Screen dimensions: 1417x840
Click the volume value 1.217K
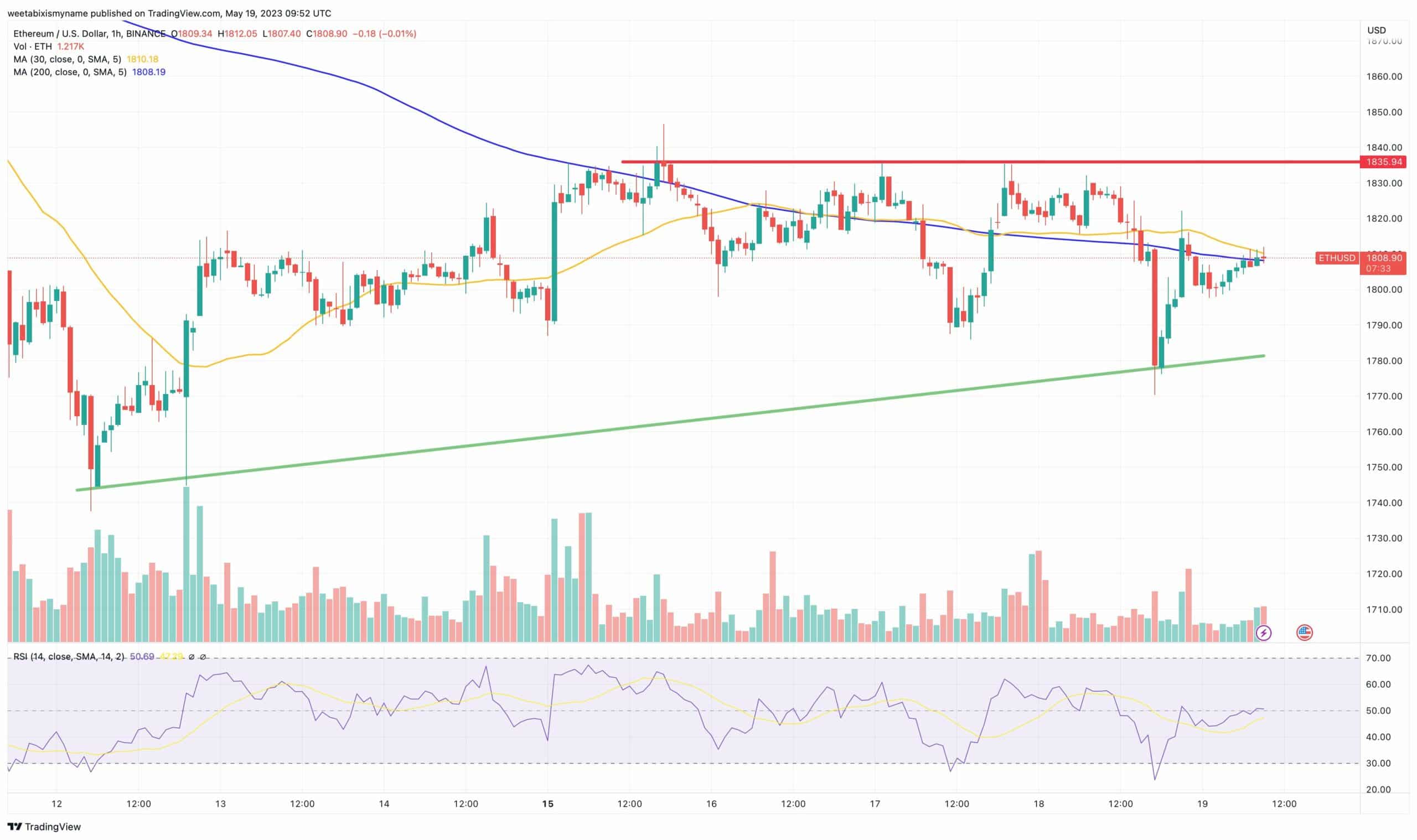[71, 46]
